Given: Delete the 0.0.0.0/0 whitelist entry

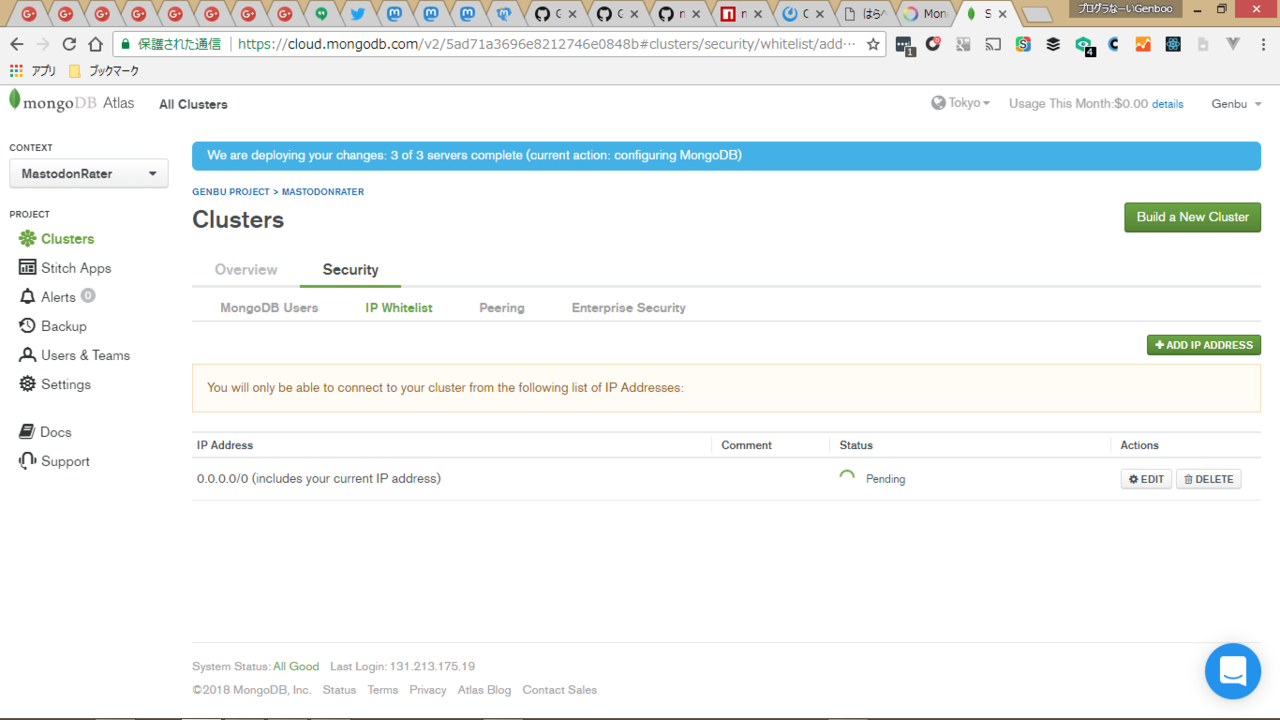Looking at the screenshot, I should tap(1208, 479).
